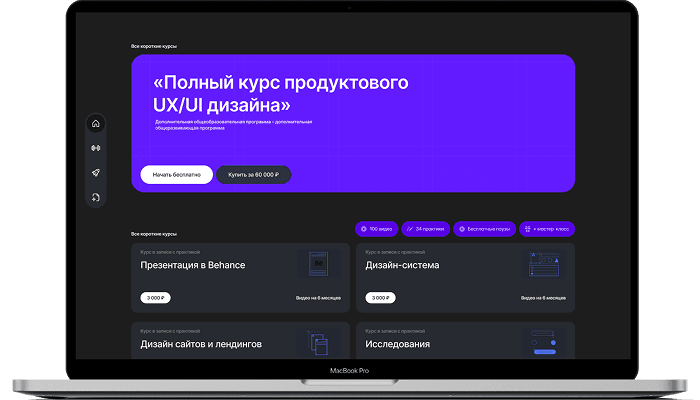Select the «+ мастер класс» tag chip
The image size is (700, 400).
[x=547, y=229]
